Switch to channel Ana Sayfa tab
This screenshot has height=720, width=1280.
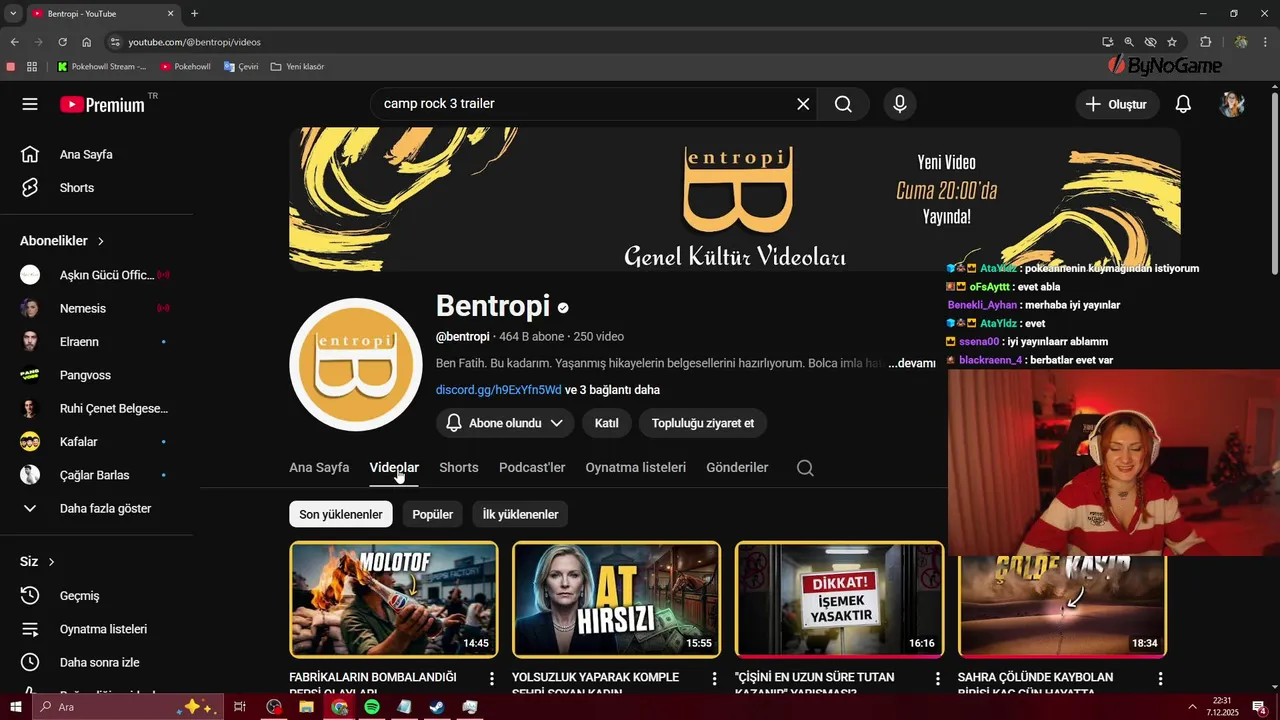(319, 468)
